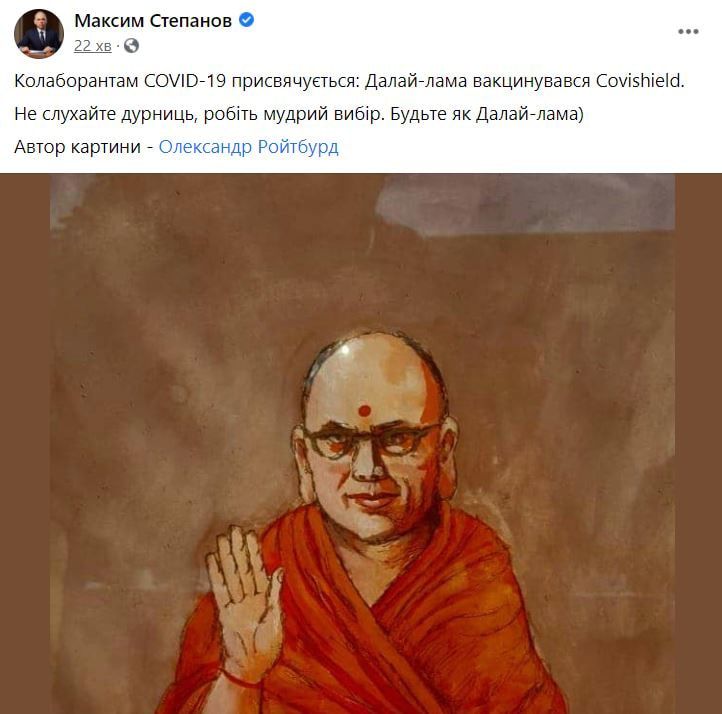Click the red dot on the monk's forehead
Viewport: 722px width, 714px height.
(x=364, y=410)
